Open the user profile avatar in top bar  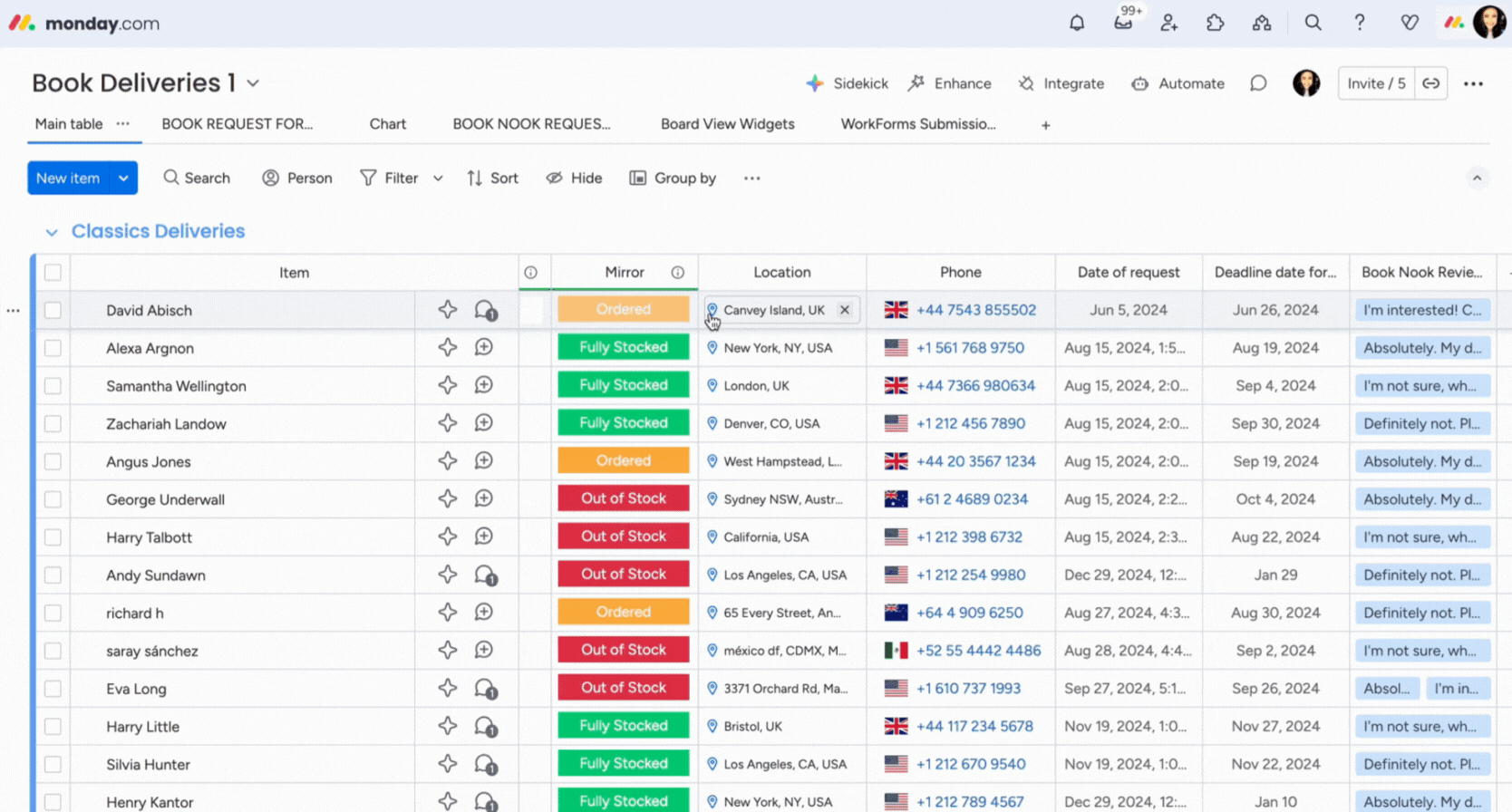(1489, 22)
